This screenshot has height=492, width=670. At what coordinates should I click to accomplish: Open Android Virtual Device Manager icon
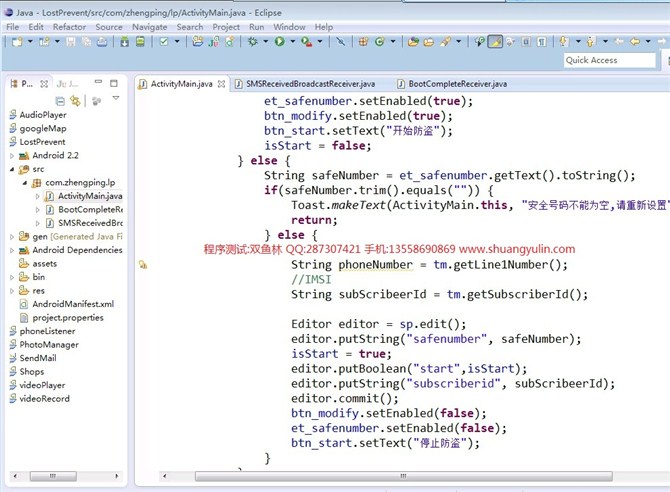140,41
